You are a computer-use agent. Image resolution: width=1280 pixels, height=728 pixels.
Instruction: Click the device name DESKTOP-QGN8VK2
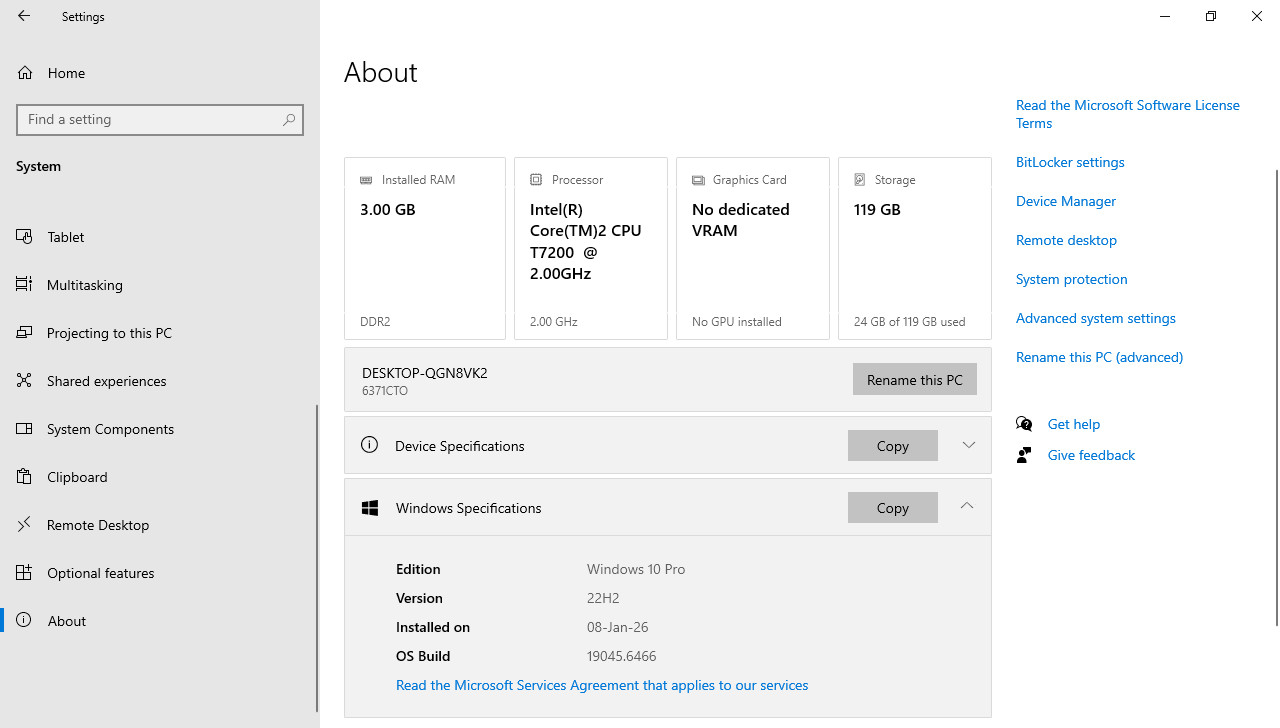[x=425, y=373]
